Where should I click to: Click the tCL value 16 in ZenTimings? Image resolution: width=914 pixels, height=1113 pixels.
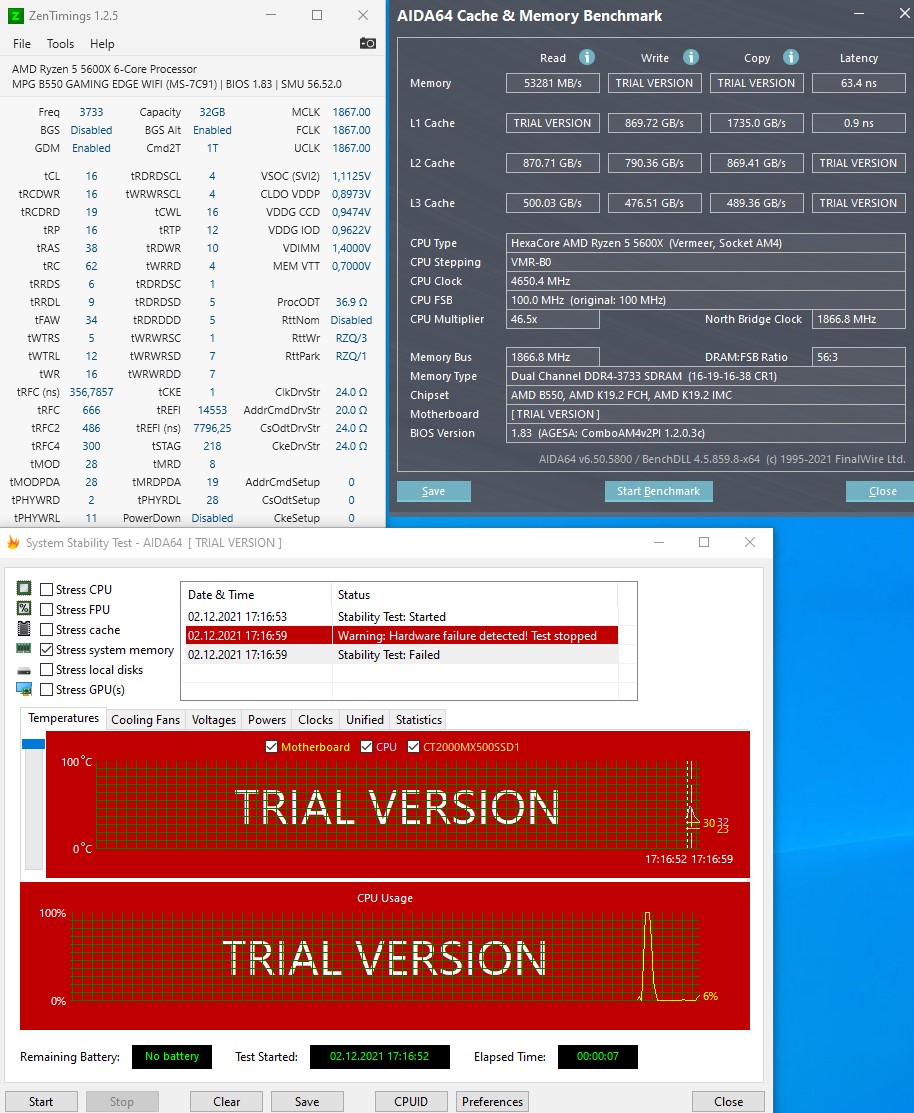point(92,176)
